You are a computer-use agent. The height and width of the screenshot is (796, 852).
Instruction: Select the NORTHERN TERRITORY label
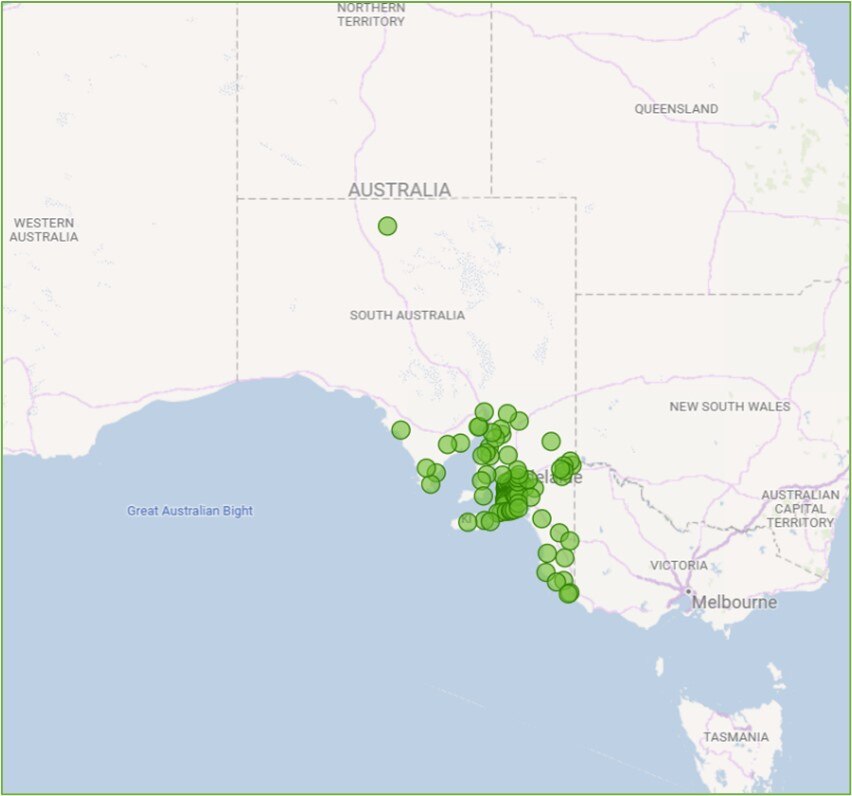click(x=371, y=14)
